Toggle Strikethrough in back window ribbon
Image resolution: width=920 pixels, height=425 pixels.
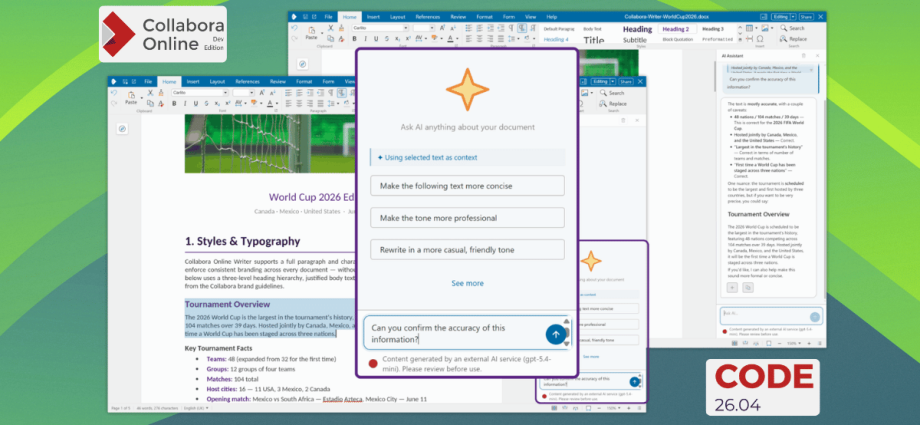pyautogui.click(x=387, y=39)
